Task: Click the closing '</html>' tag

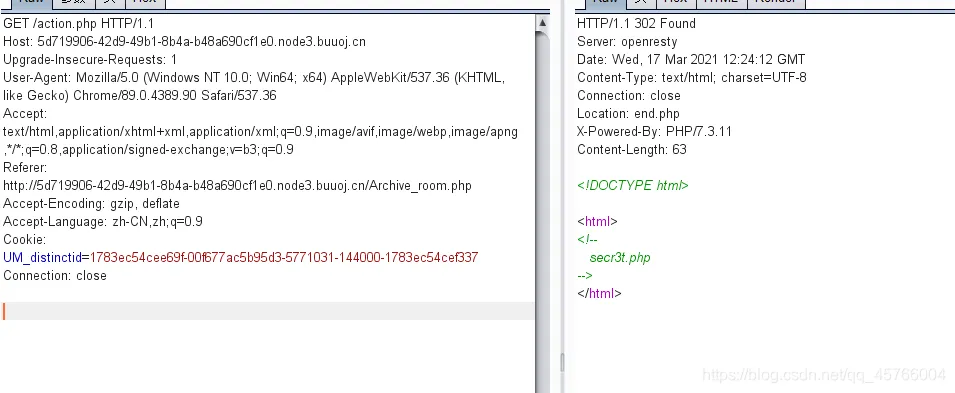Action: tap(599, 294)
